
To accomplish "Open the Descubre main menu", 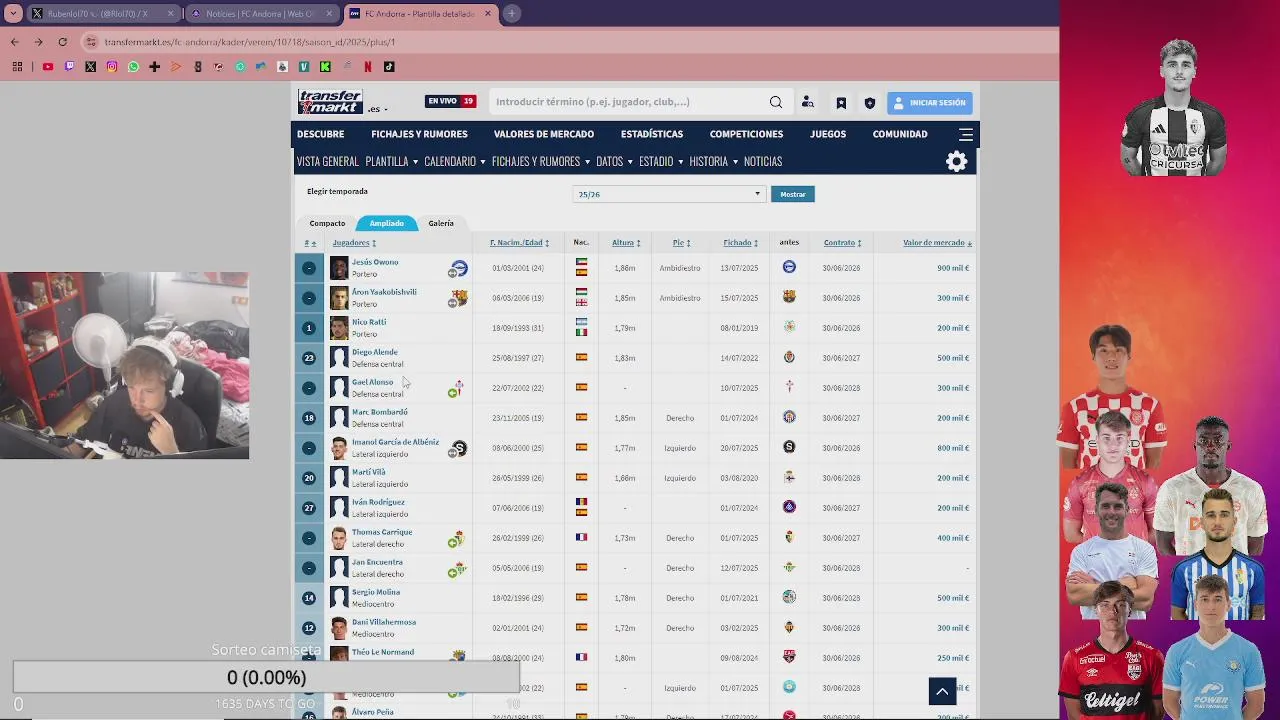I will click(x=320, y=134).
